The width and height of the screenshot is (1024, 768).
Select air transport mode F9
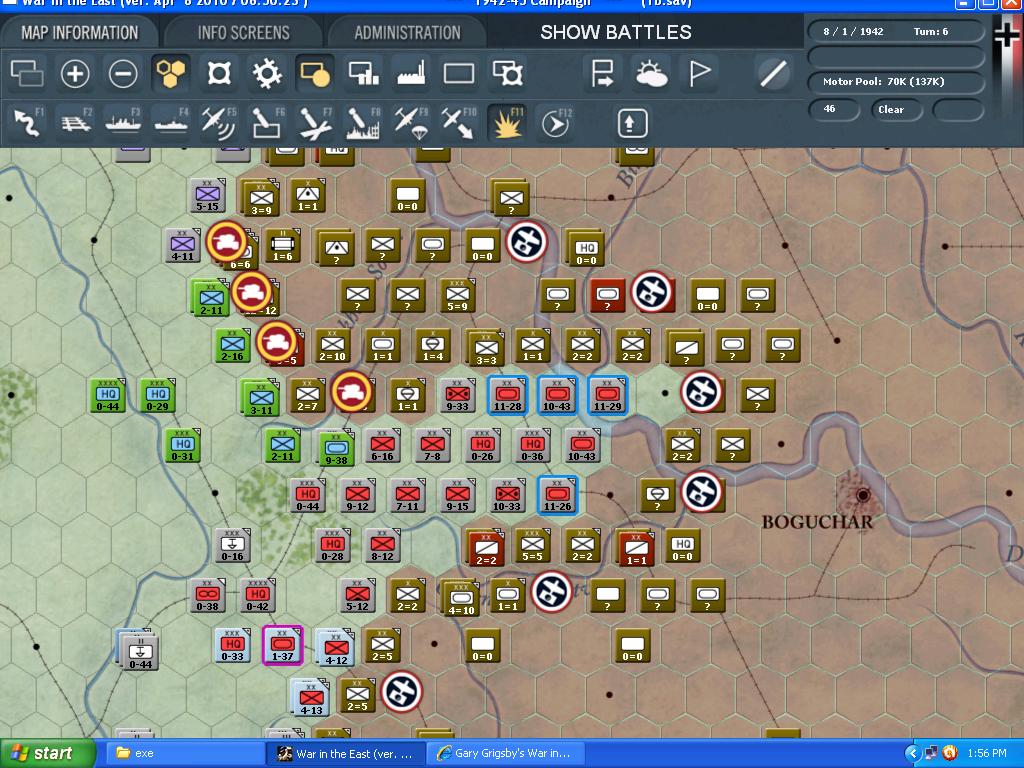411,123
